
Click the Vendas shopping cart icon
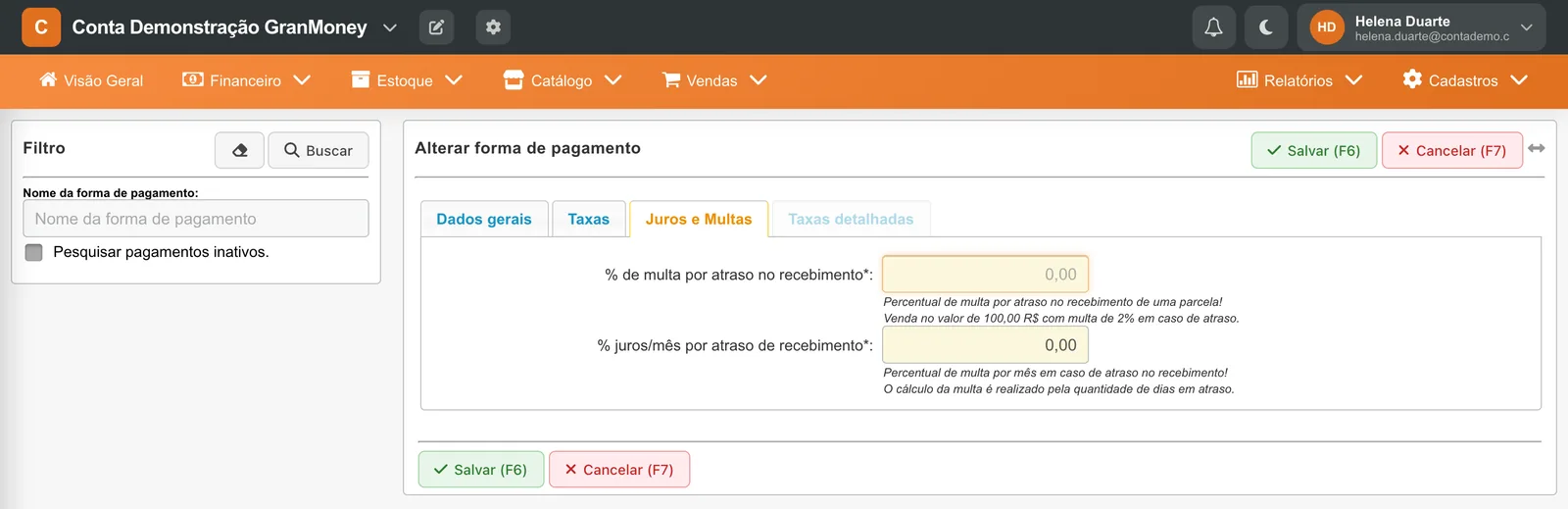(x=671, y=79)
